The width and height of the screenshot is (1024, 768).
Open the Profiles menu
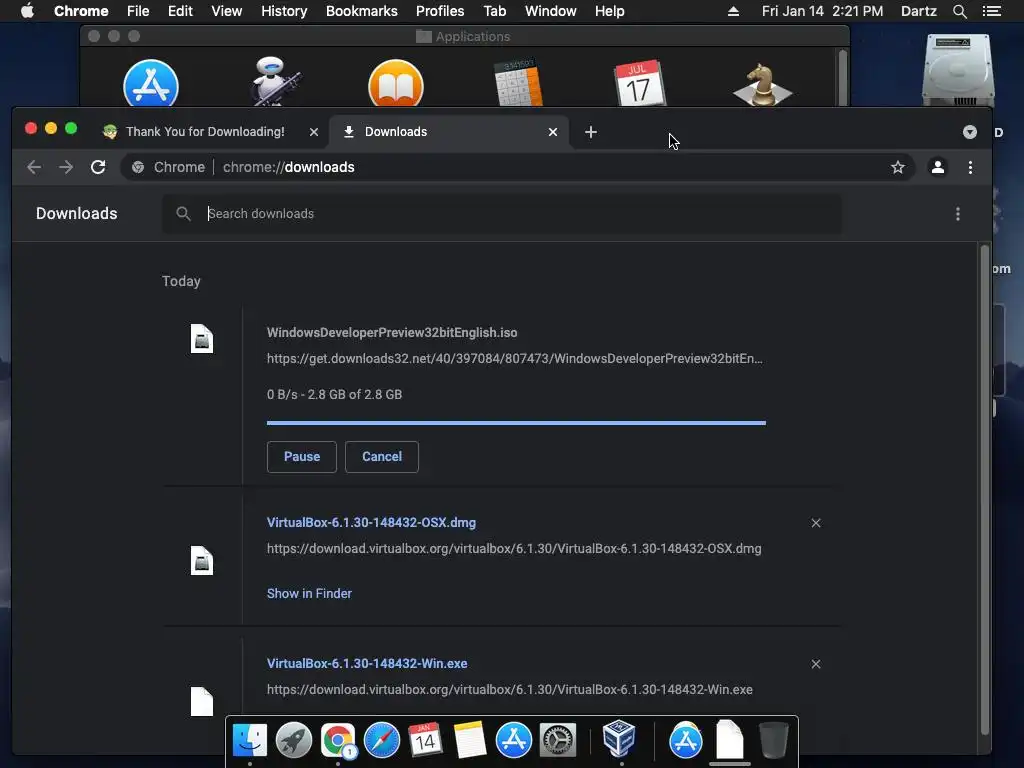(440, 11)
